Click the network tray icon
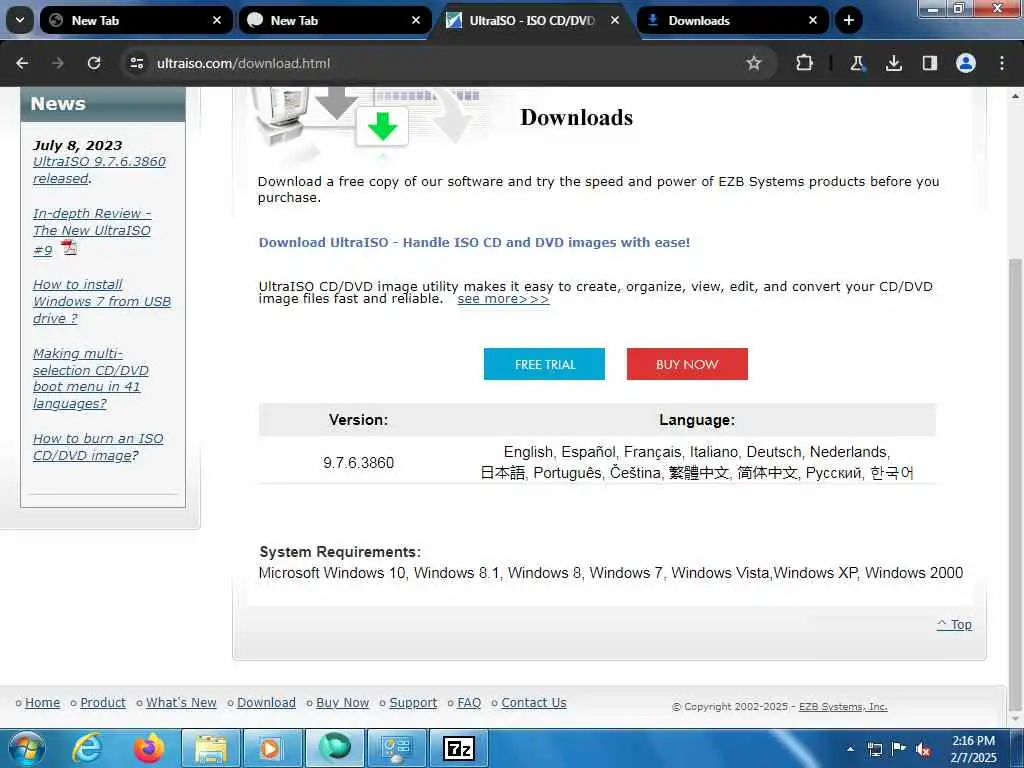This screenshot has height=768, width=1024. (x=875, y=749)
